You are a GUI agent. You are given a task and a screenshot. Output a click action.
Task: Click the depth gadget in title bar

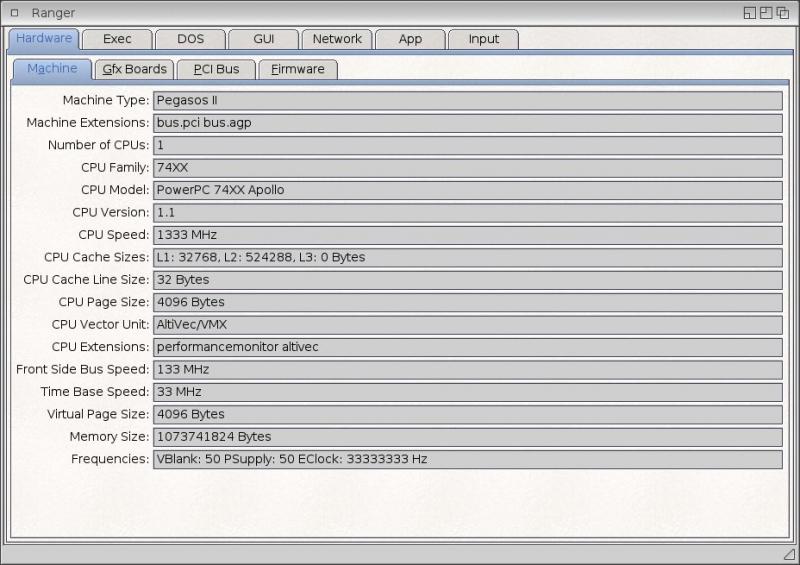783,13
